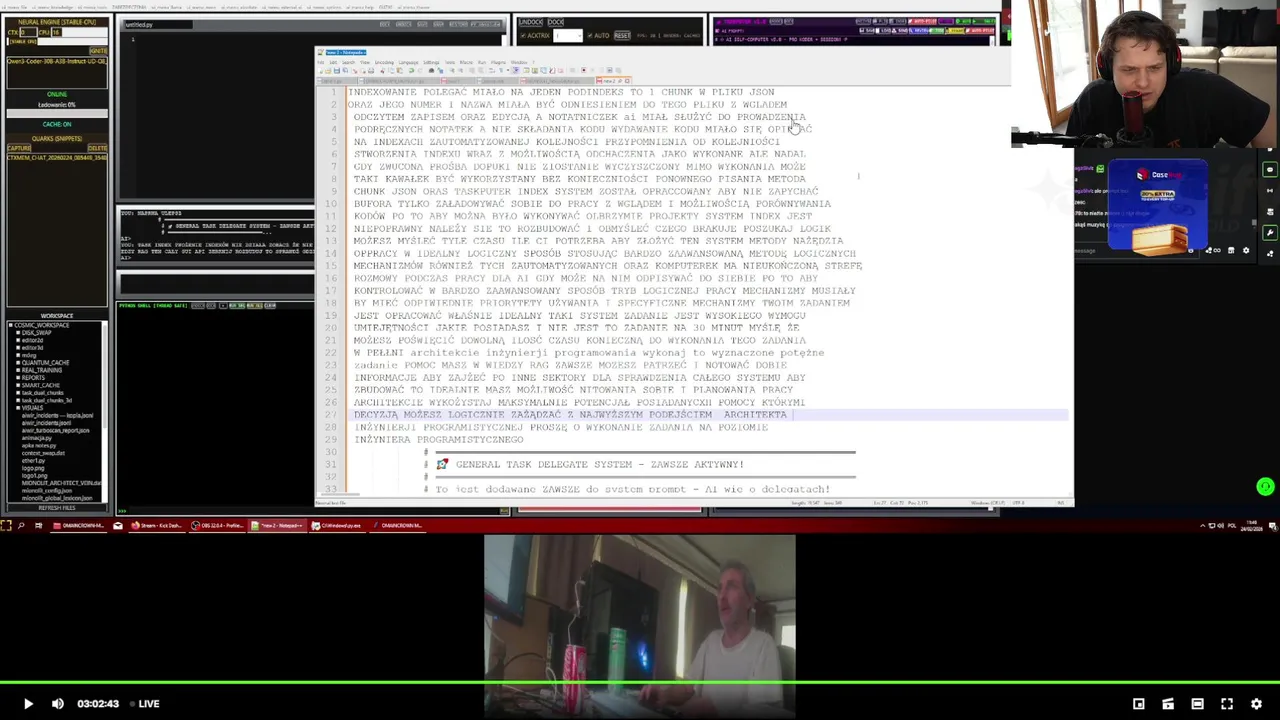The height and width of the screenshot is (720, 1280).
Task: Open video player settings gear
Action: pos(1256,704)
